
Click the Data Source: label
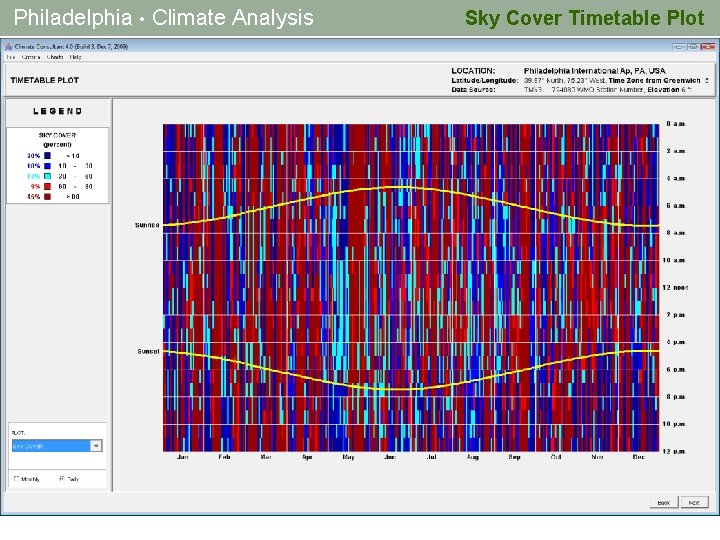(x=473, y=90)
